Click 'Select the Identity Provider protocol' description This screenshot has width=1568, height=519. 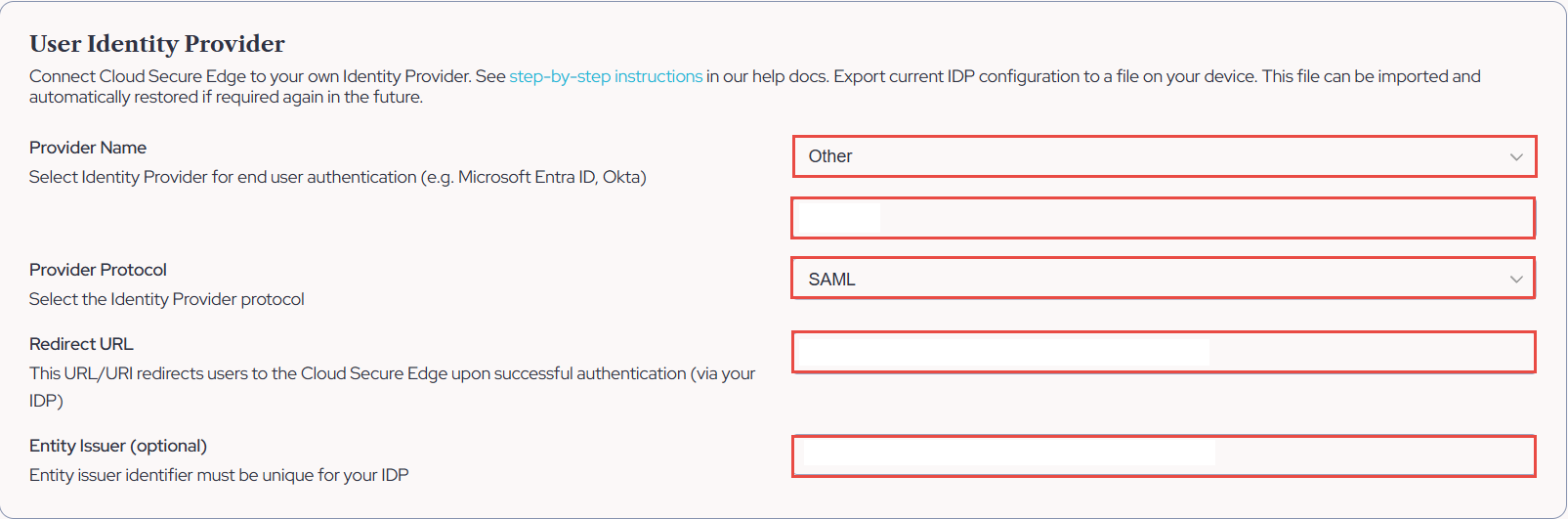pyautogui.click(x=166, y=299)
